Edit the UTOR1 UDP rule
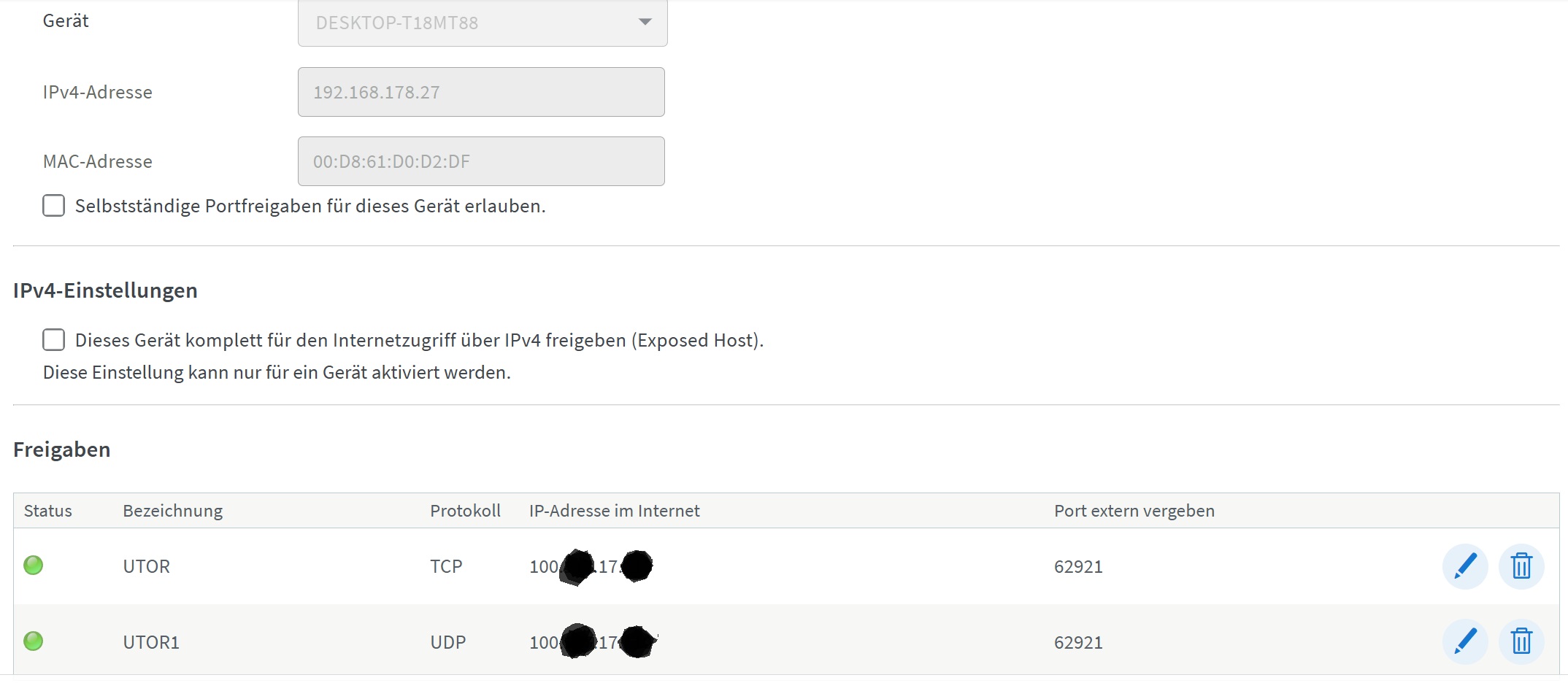1568x683 pixels. [x=1464, y=641]
